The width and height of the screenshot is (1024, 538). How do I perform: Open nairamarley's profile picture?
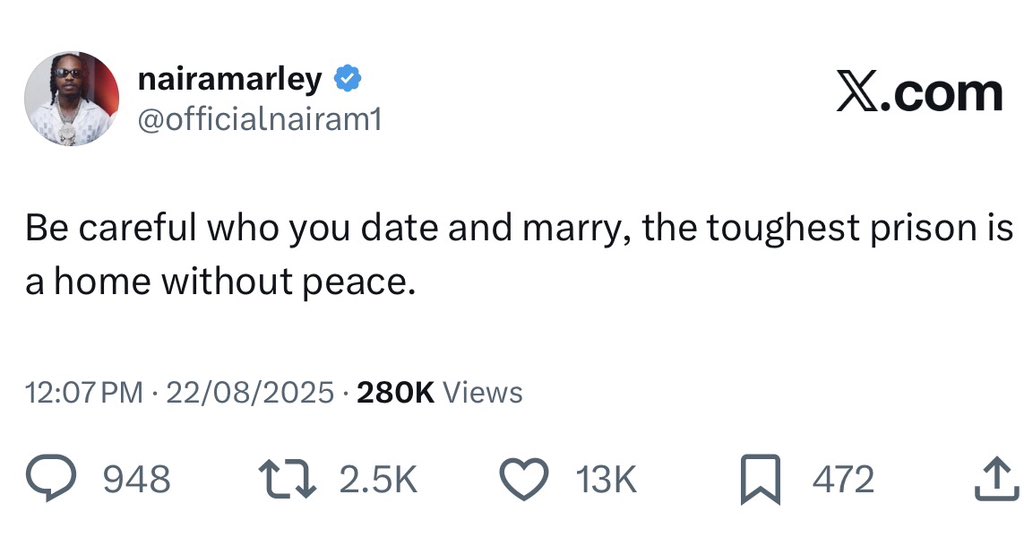[x=71, y=99]
